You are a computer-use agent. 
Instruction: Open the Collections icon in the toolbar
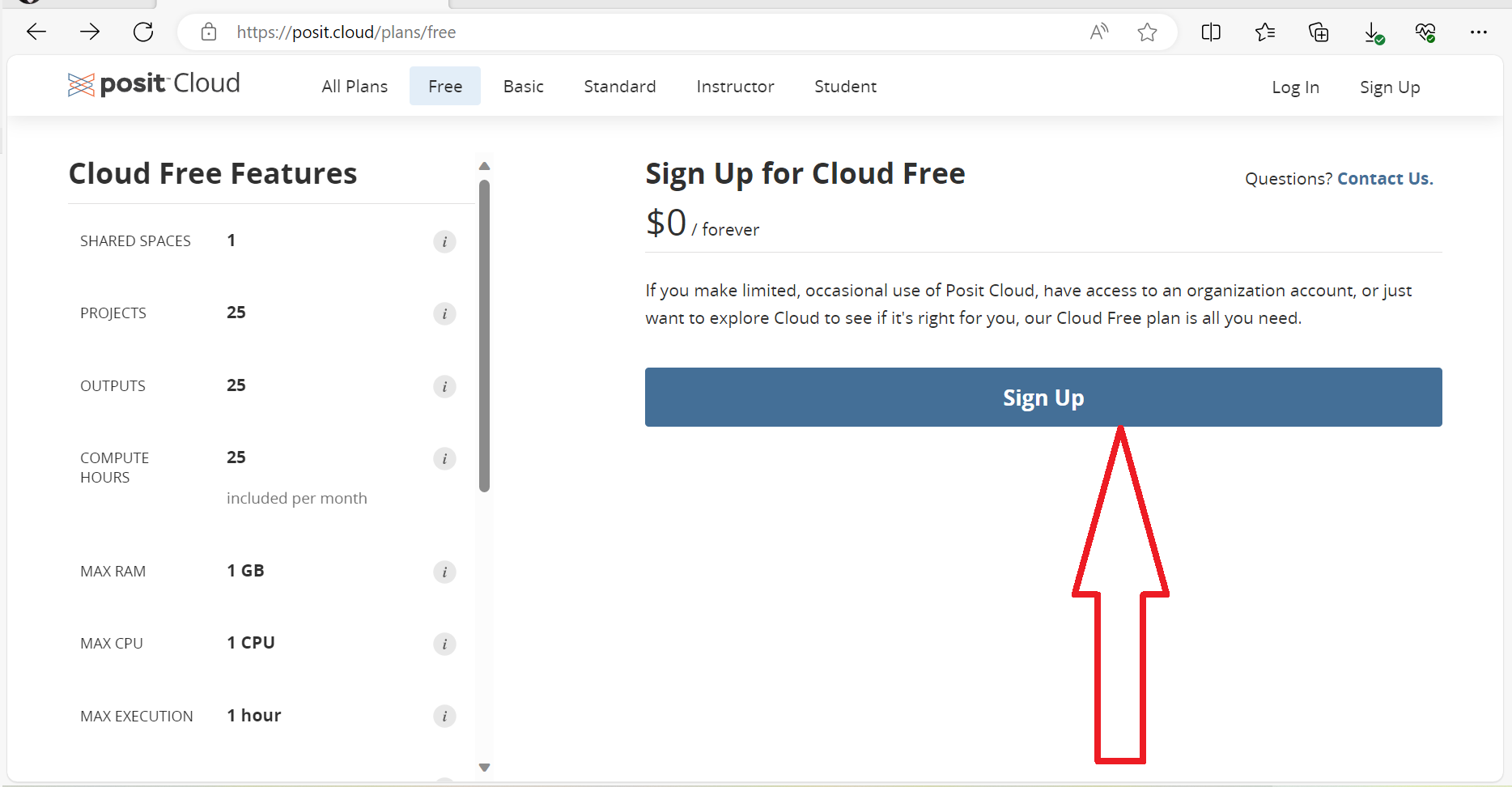[x=1319, y=32]
